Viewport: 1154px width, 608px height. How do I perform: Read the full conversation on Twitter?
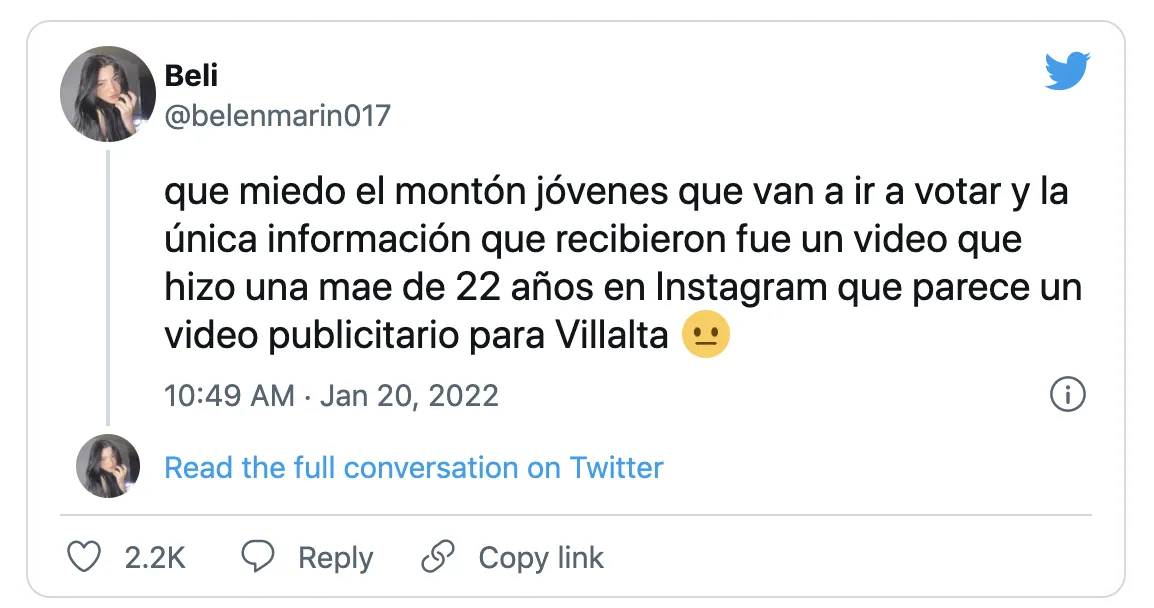[414, 467]
